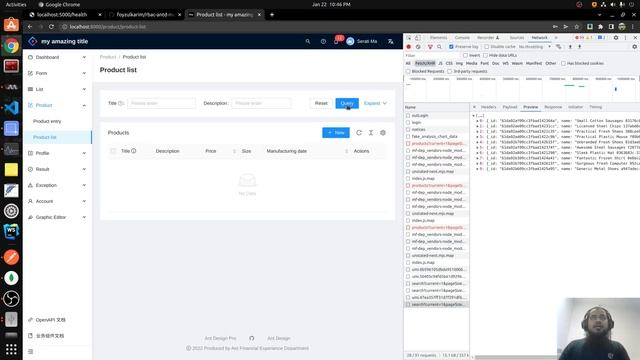Click the DevTools inspect element picker icon
This screenshot has height=360, width=640.
(x=409, y=38)
